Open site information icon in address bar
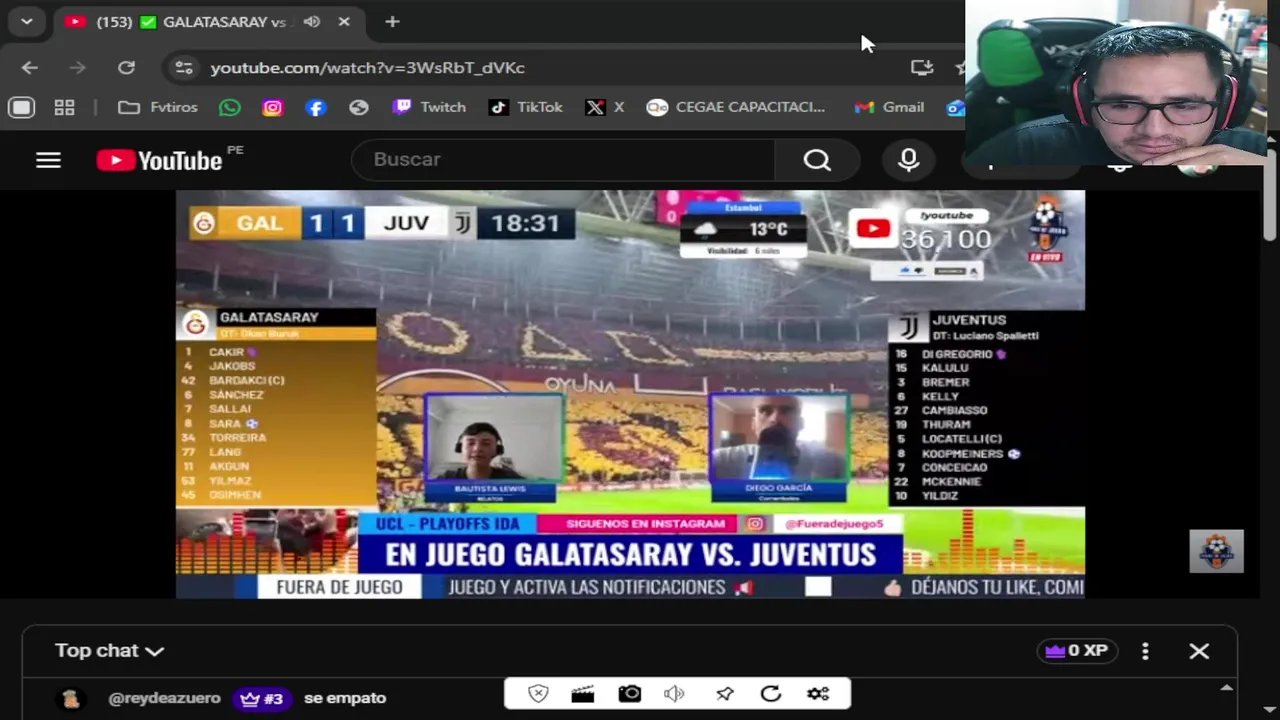Image resolution: width=1280 pixels, height=720 pixels. click(183, 67)
